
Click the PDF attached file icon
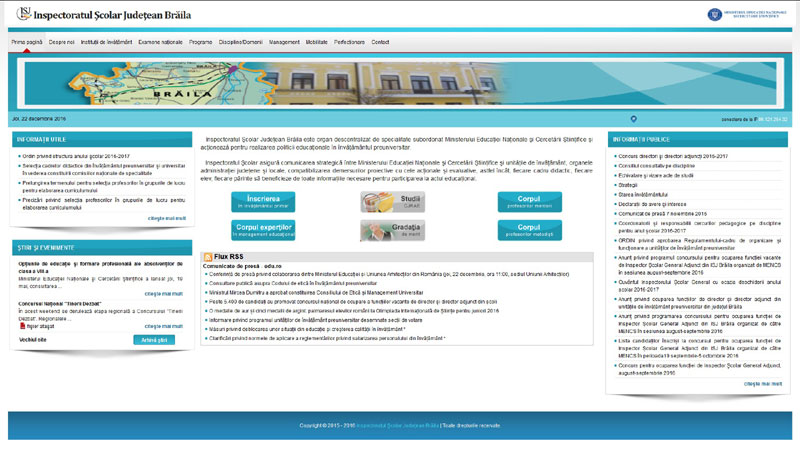click(22, 326)
